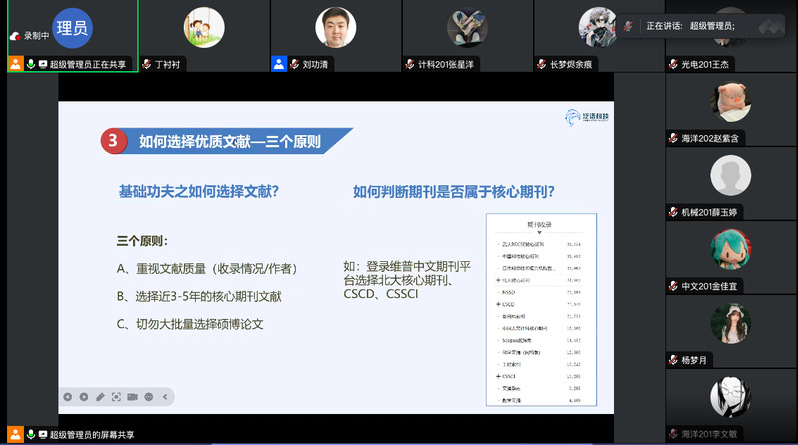Click the orange host icon beside 超级管理员正在共享
Image resolution: width=798 pixels, height=445 pixels.
click(16, 64)
